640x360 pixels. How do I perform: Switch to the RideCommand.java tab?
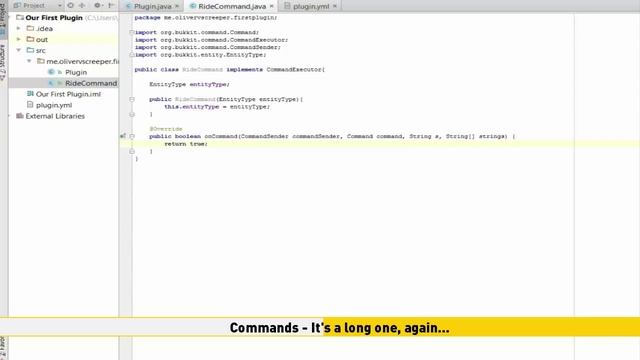click(x=232, y=7)
